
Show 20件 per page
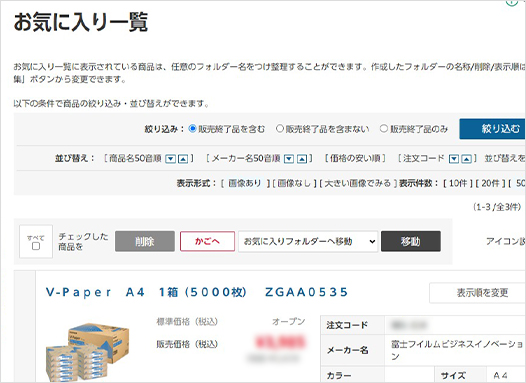[490, 183]
